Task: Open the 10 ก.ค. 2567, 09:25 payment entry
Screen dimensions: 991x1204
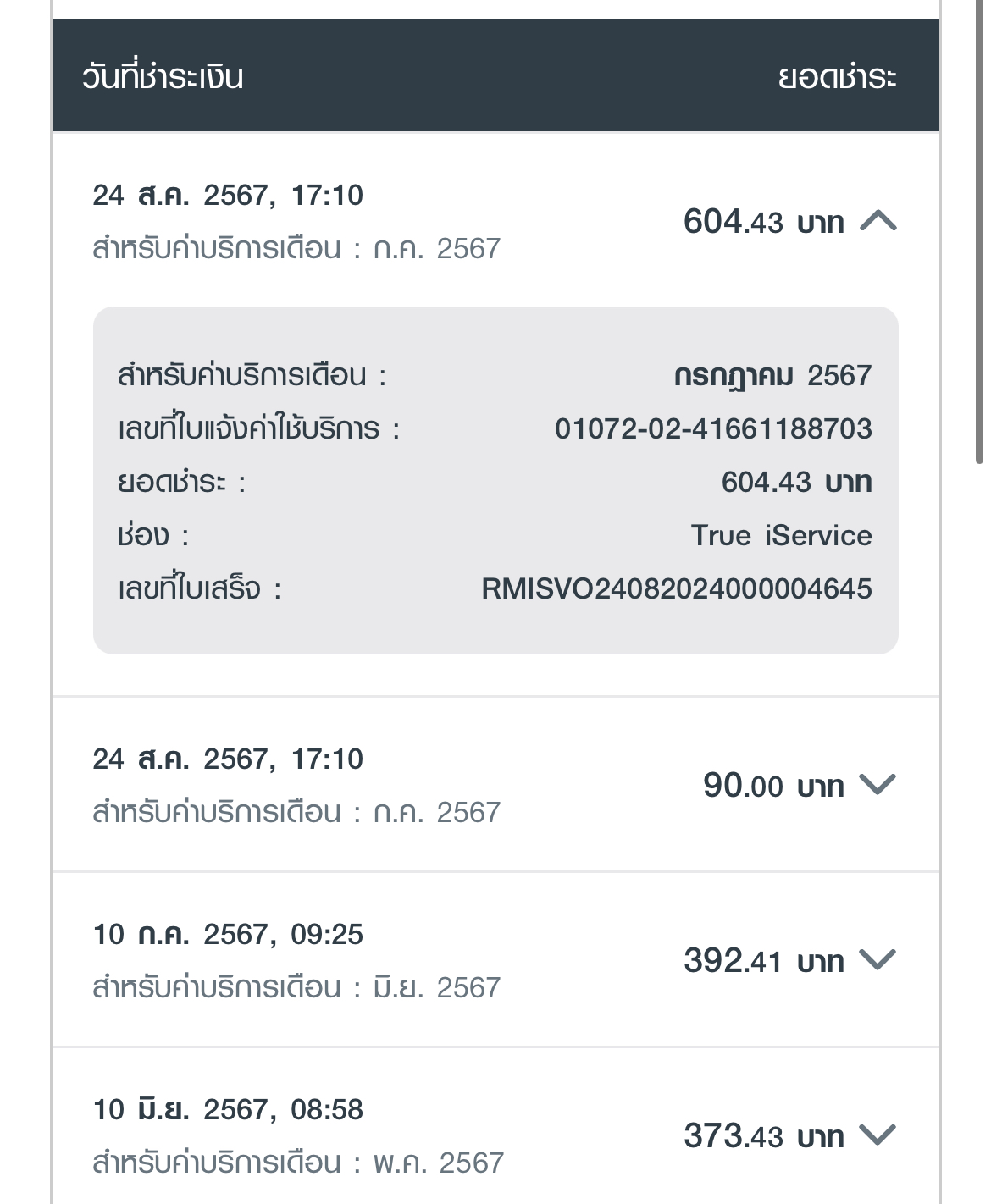Action: click(x=228, y=935)
